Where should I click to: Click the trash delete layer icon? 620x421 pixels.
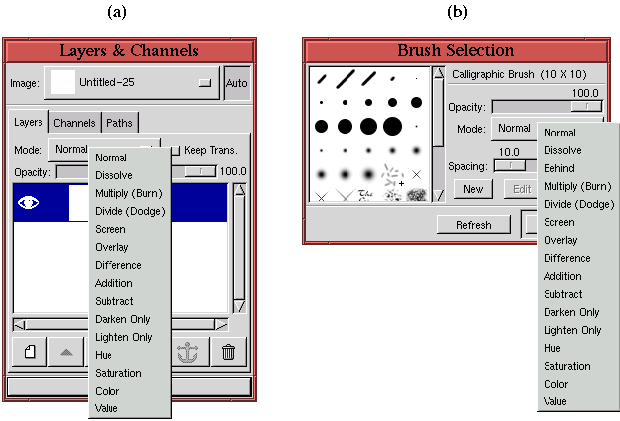tap(228, 351)
